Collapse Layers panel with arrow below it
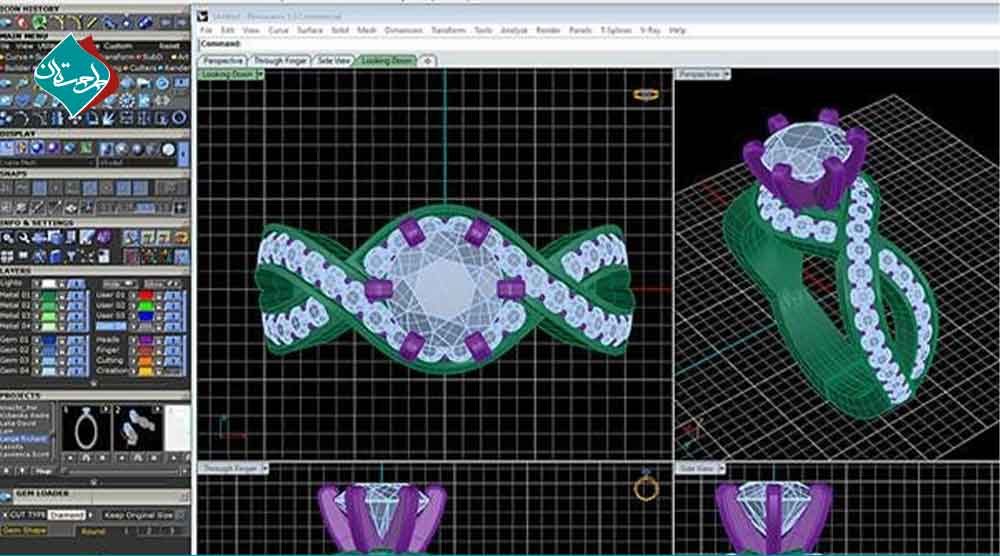 (x=94, y=384)
